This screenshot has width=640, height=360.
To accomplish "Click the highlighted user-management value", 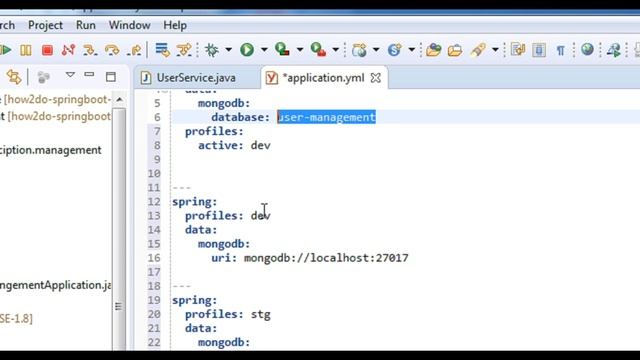I will coord(327,117).
